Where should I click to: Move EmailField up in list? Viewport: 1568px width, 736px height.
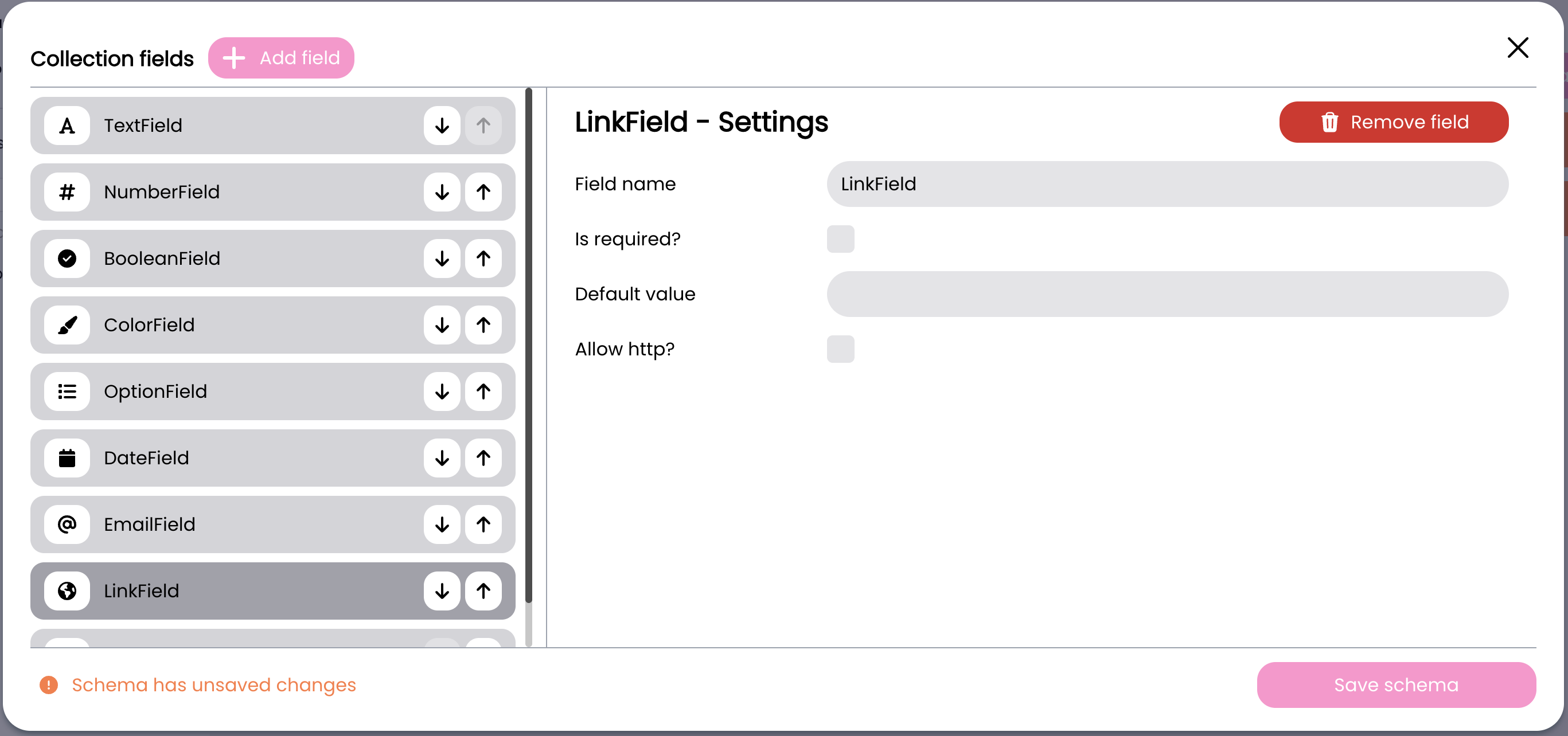coord(483,524)
